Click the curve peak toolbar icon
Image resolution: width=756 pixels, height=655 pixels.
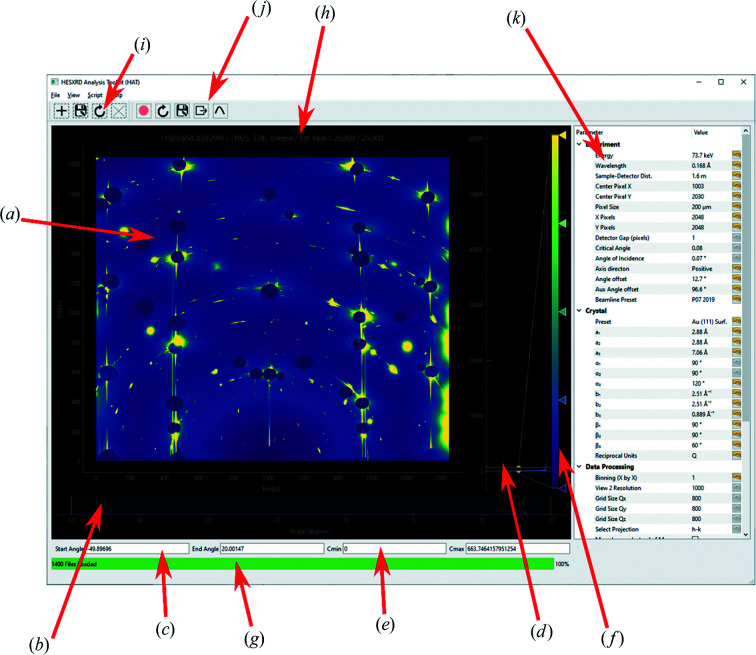tap(220, 110)
